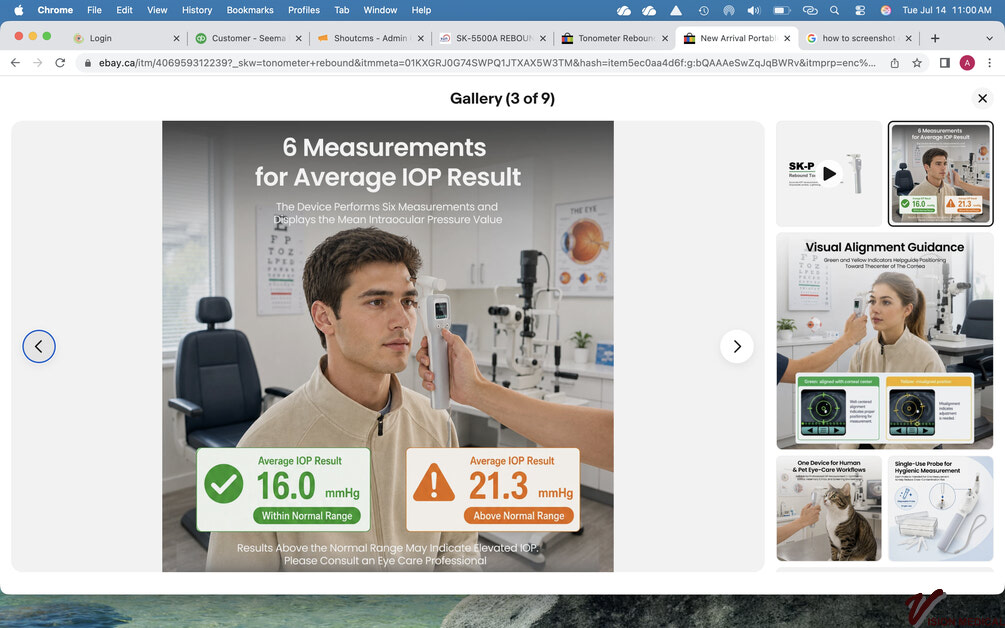The image size is (1005, 628).
Task: Open the Edit menu
Action: [x=124, y=10]
